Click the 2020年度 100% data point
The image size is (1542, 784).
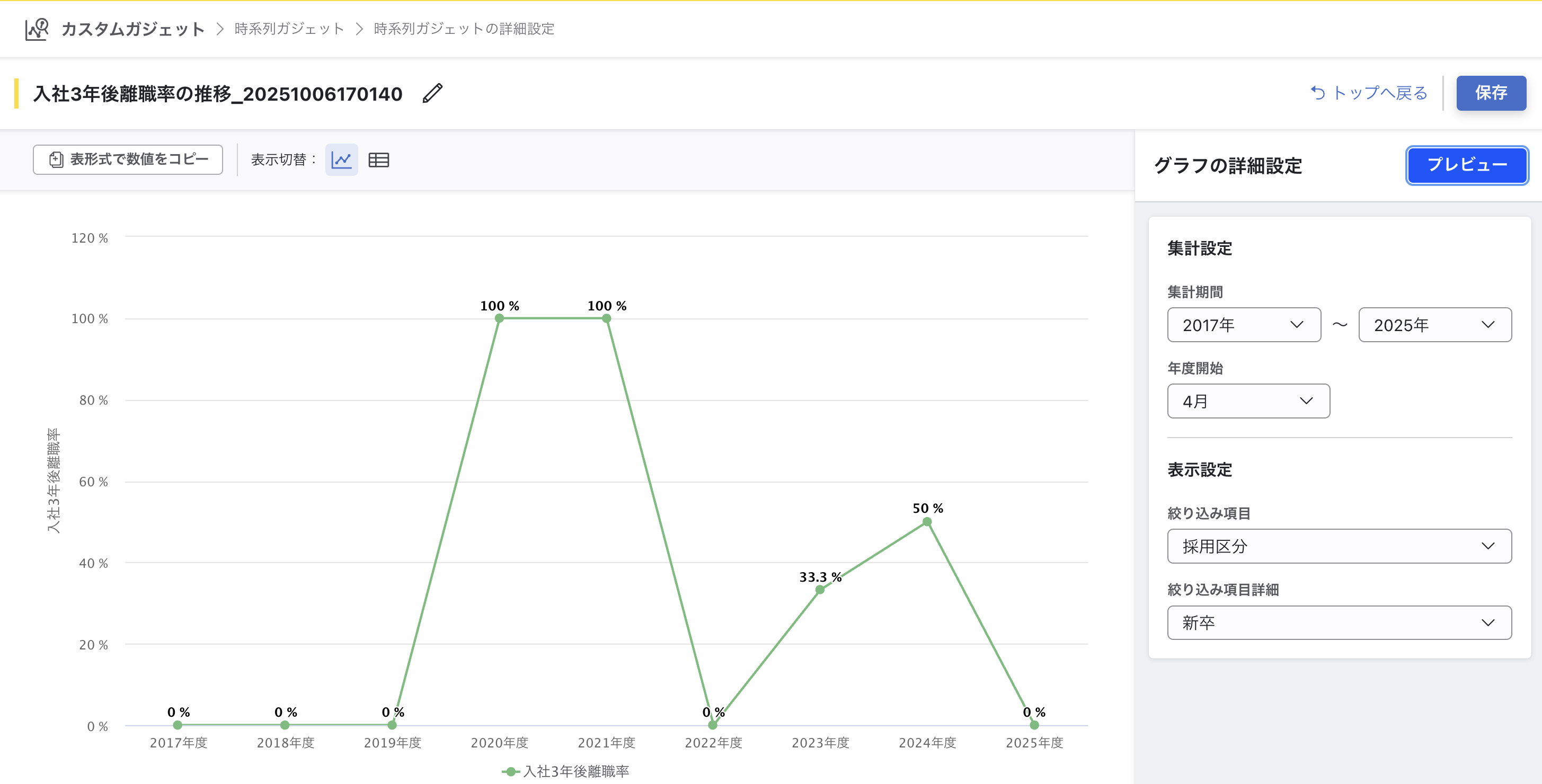click(x=499, y=318)
